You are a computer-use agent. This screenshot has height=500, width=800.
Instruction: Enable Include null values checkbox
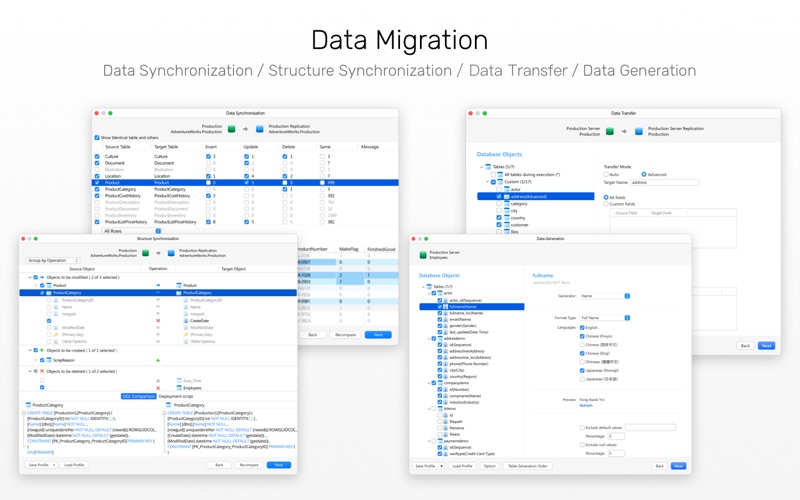pos(582,445)
